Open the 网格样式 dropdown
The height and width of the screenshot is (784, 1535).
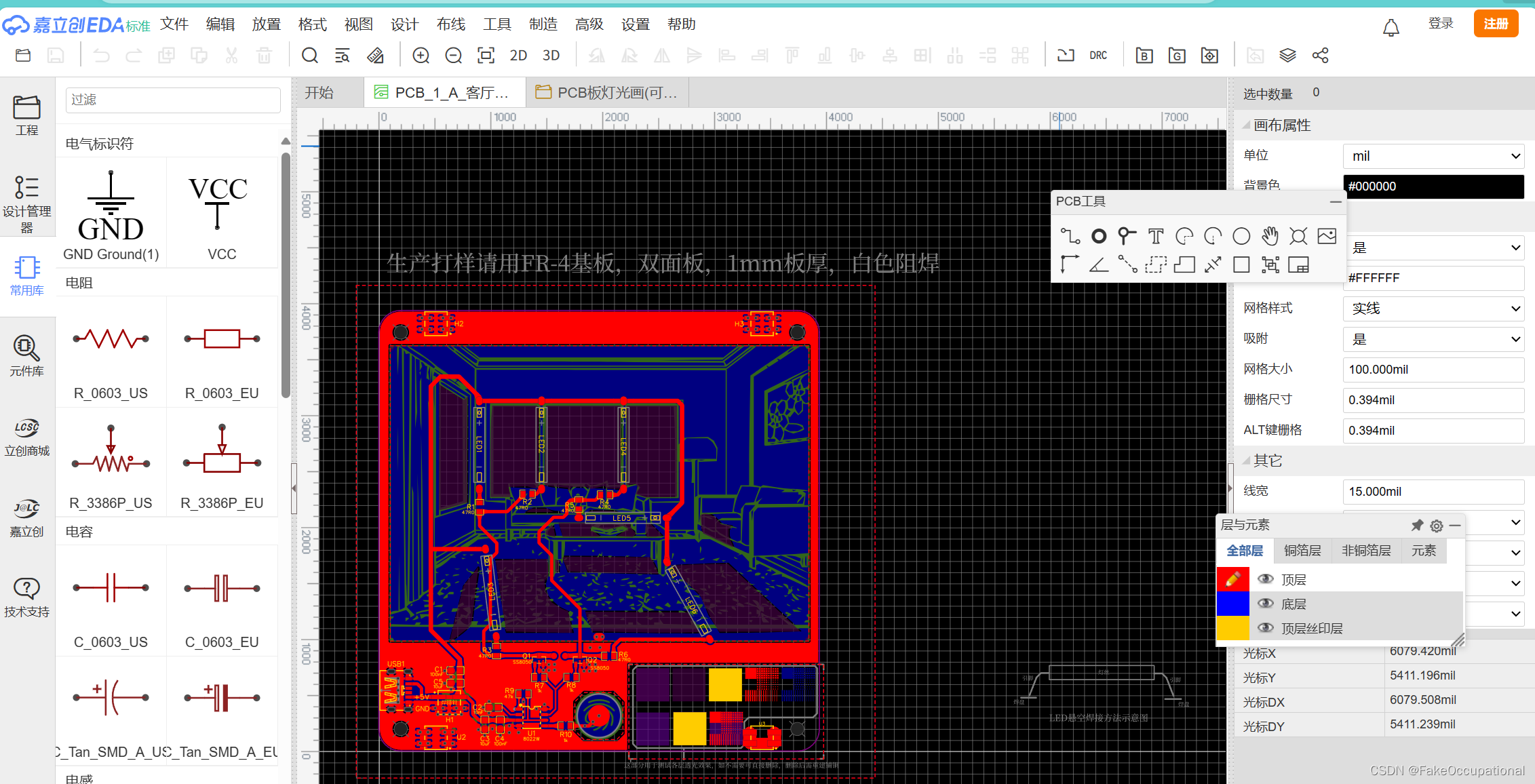(x=1433, y=309)
